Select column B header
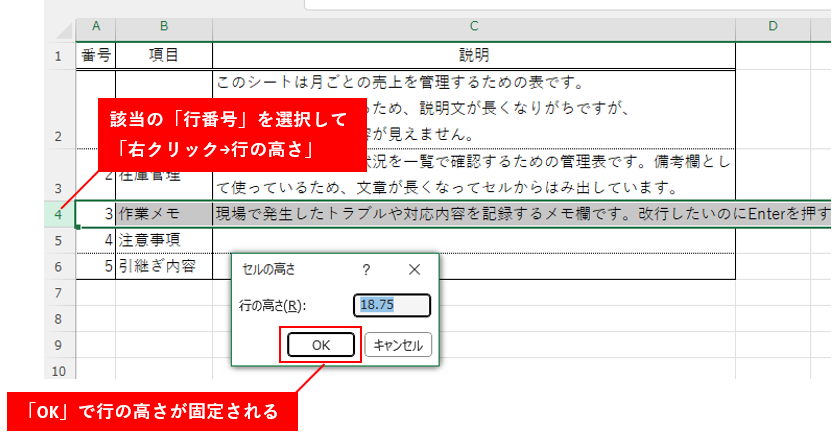This screenshot has height=438, width=835. [163, 25]
